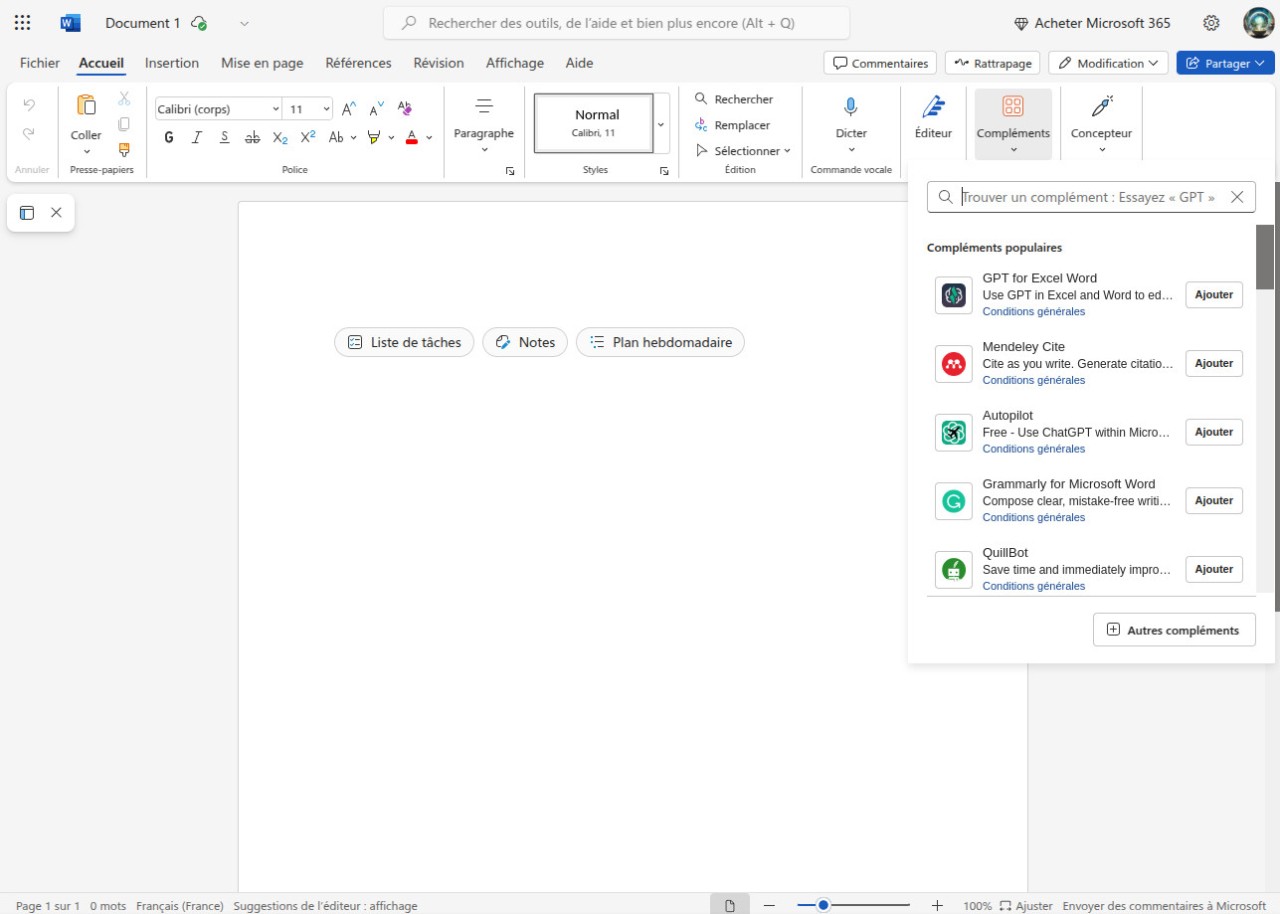Viewport: 1280px width, 914px height.
Task: Apply subscript formatting
Action: [279, 139]
